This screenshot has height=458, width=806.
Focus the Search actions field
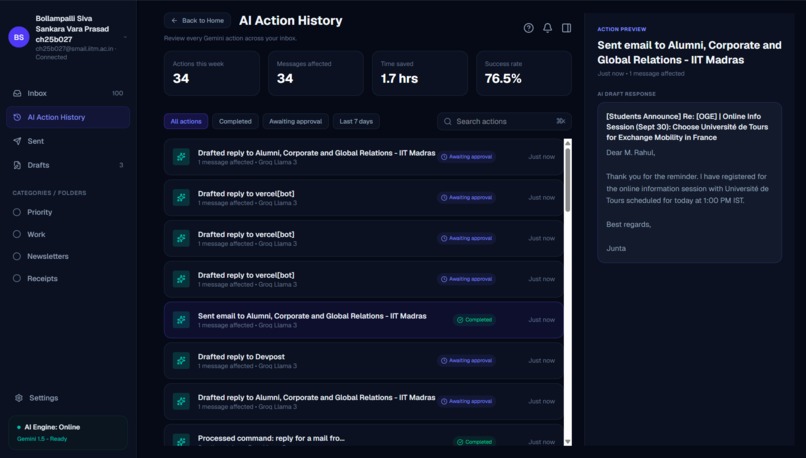[504, 121]
